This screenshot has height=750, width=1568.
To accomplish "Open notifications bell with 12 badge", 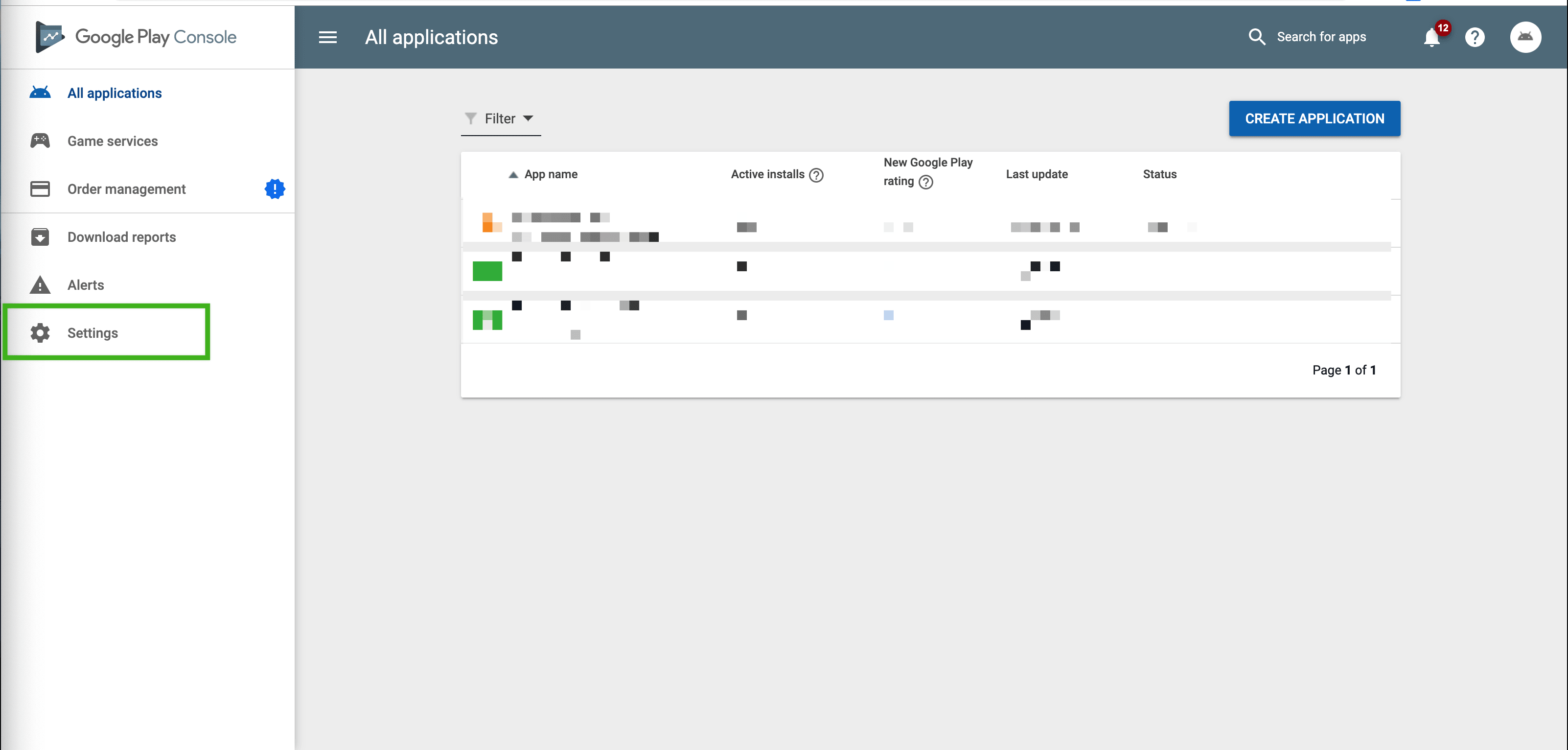I will (1432, 38).
